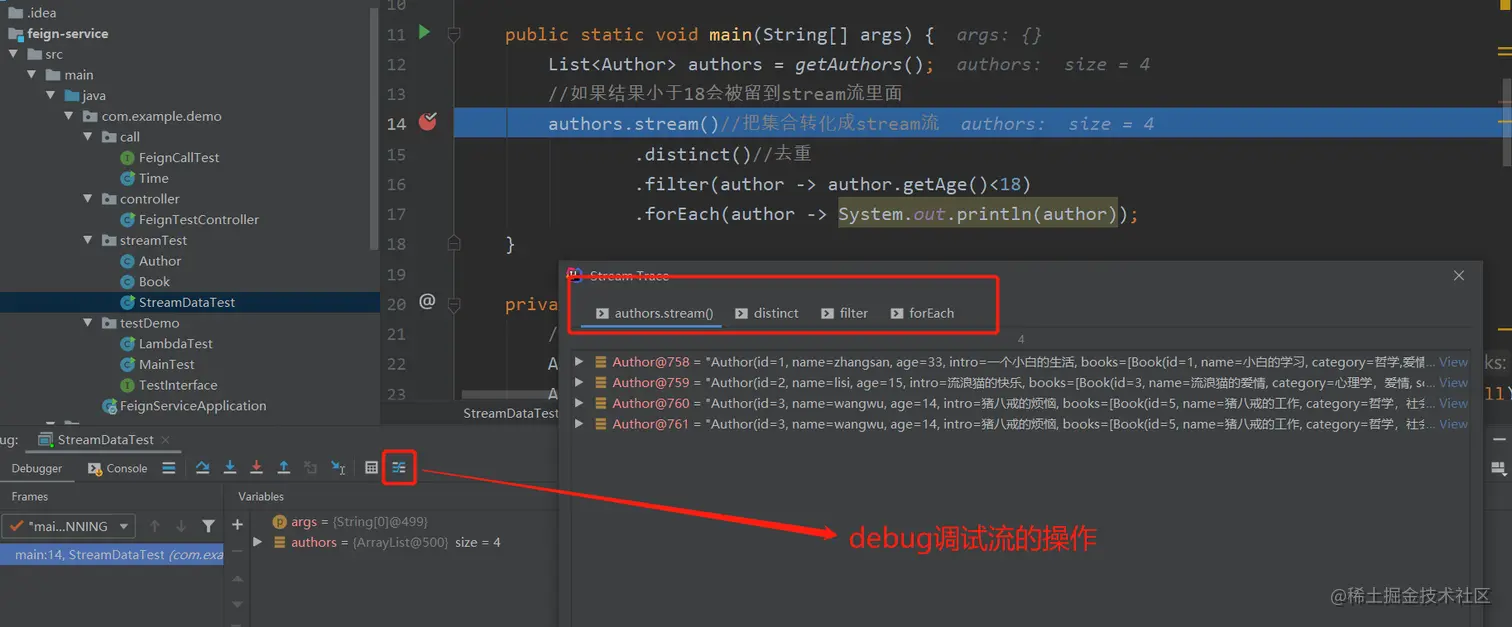Screen dimensions: 1512x627
Task: Open the Book class file
Action: (154, 281)
